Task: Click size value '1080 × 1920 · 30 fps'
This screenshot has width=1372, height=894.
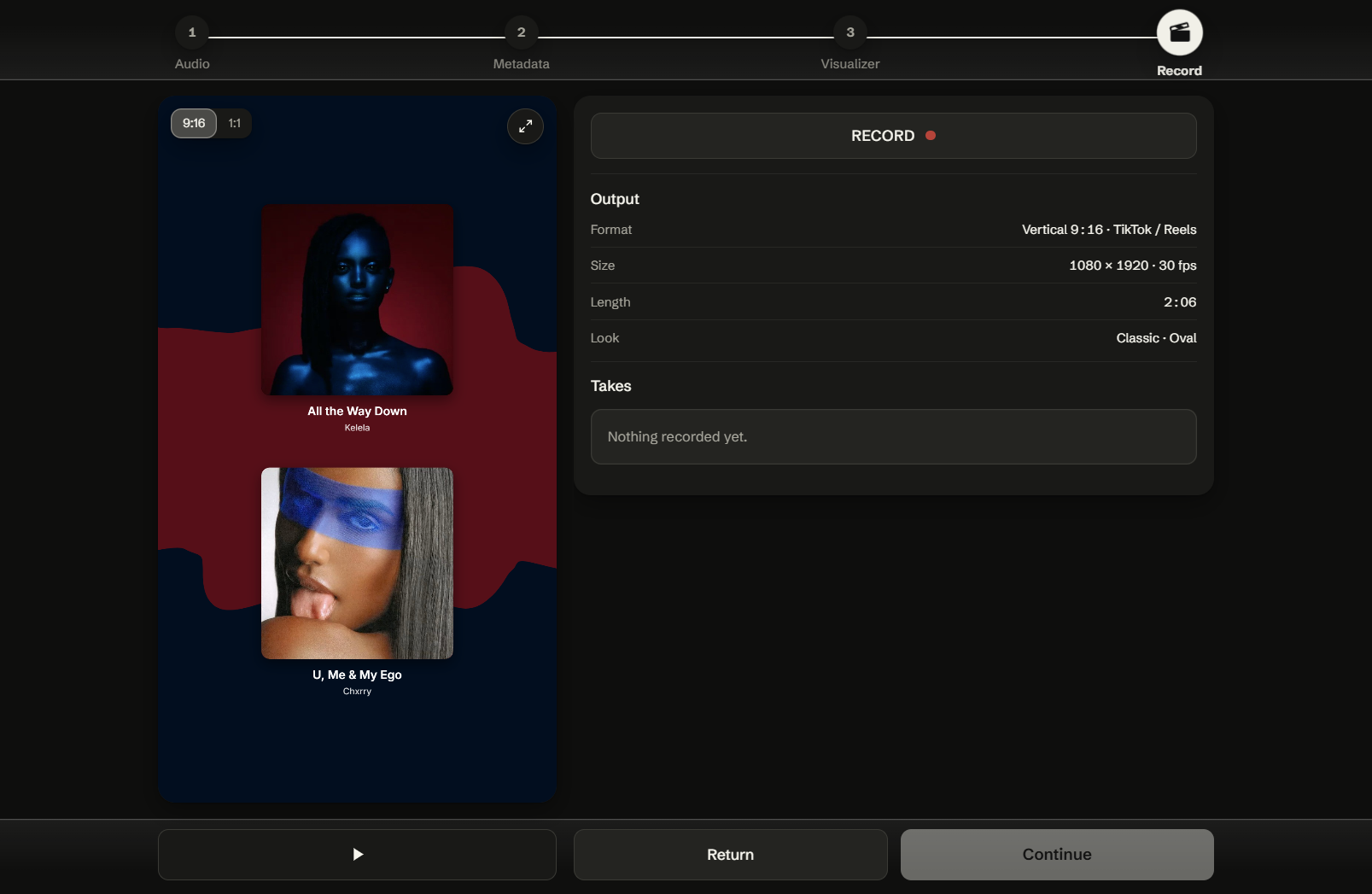Action: pyautogui.click(x=1132, y=266)
